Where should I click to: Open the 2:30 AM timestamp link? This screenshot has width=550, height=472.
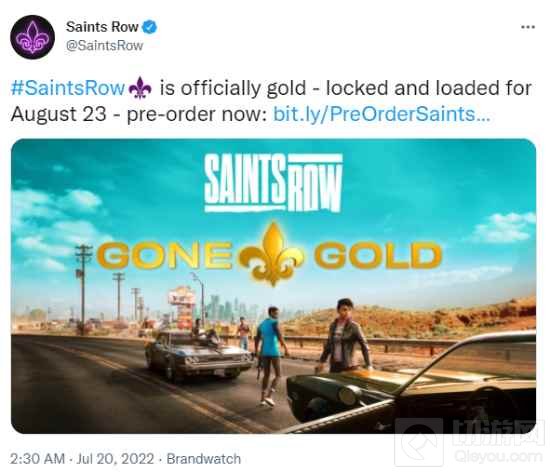tap(37, 459)
